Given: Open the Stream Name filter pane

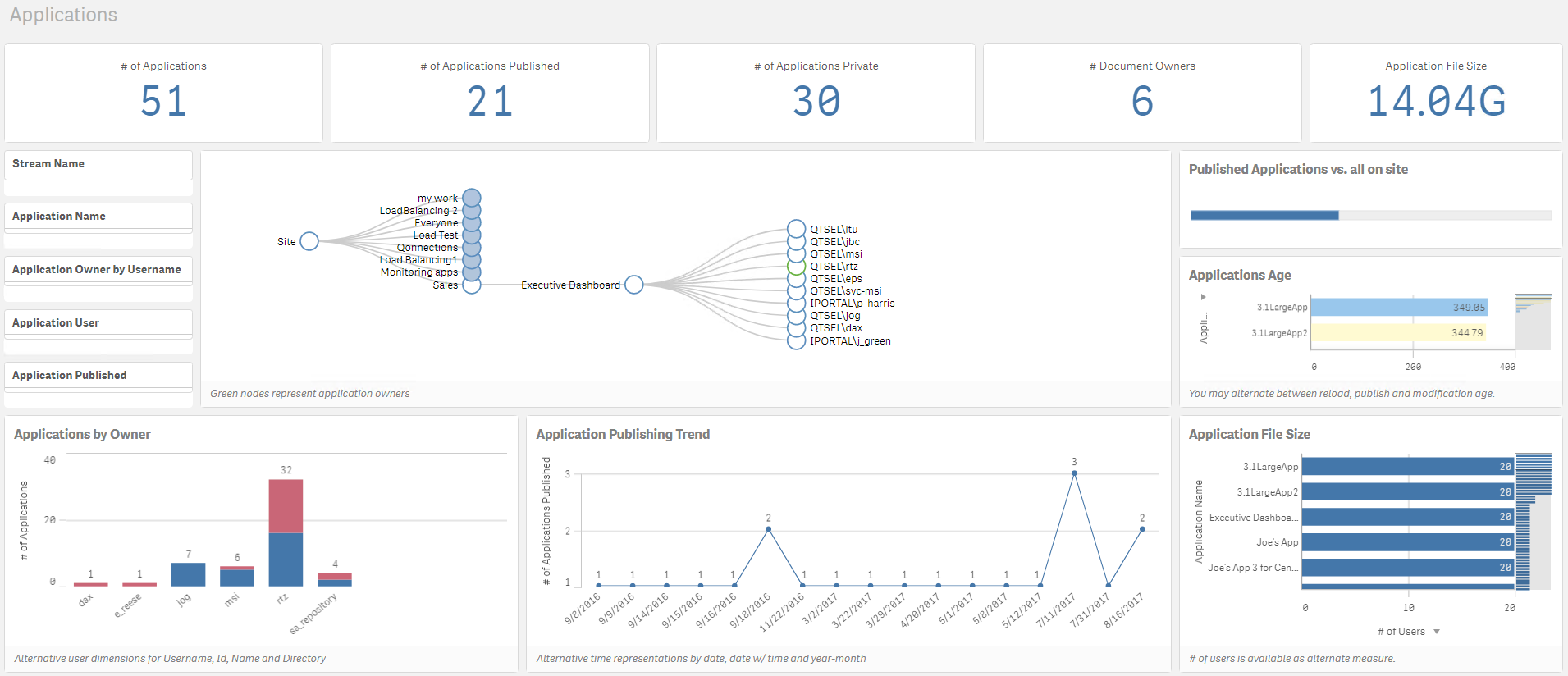Looking at the screenshot, I should [98, 164].
